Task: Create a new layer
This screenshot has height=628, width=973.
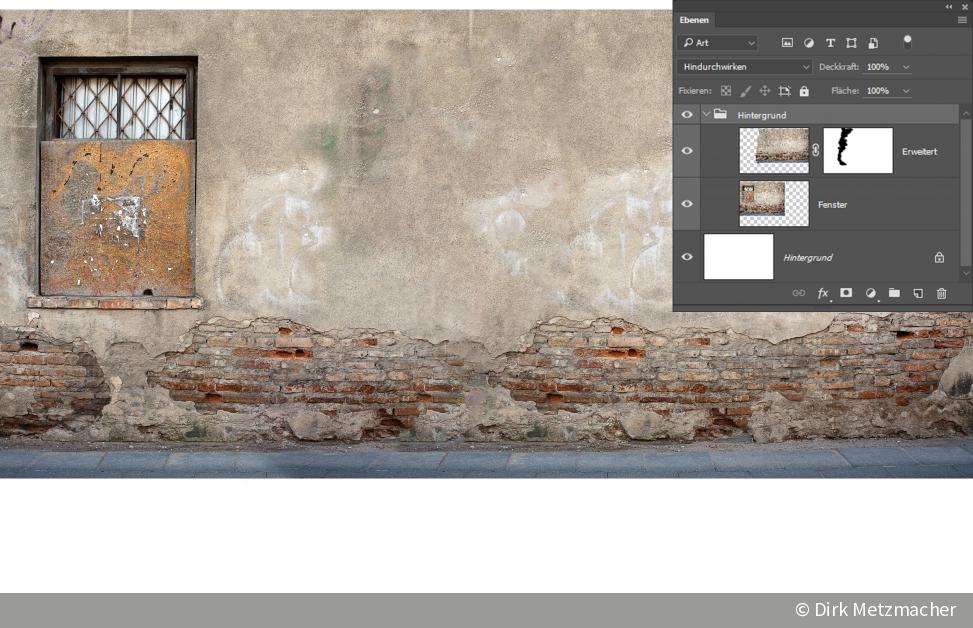Action: (x=918, y=293)
